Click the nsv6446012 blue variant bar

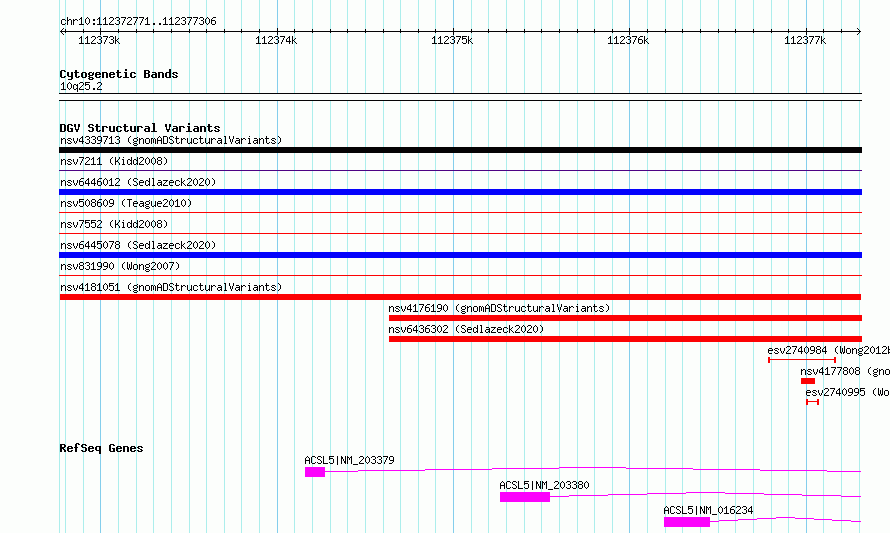[460, 192]
